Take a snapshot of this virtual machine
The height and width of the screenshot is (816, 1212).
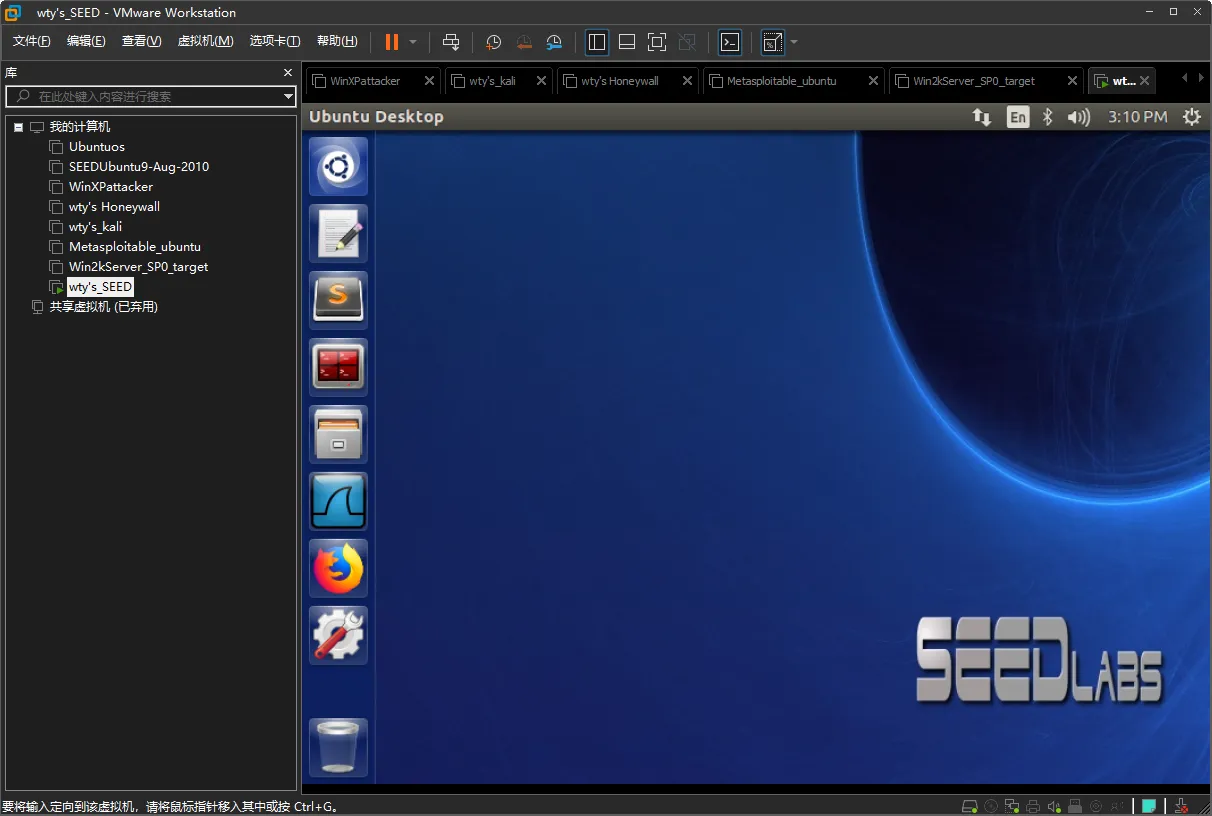493,42
